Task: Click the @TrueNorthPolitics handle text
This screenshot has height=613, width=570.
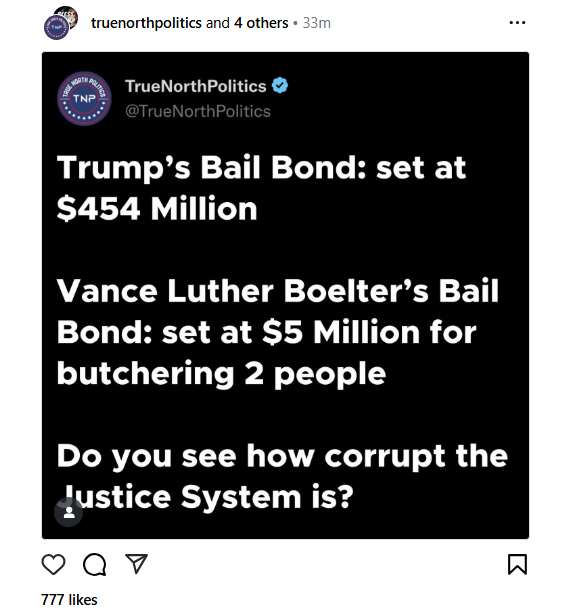Action: tap(198, 111)
